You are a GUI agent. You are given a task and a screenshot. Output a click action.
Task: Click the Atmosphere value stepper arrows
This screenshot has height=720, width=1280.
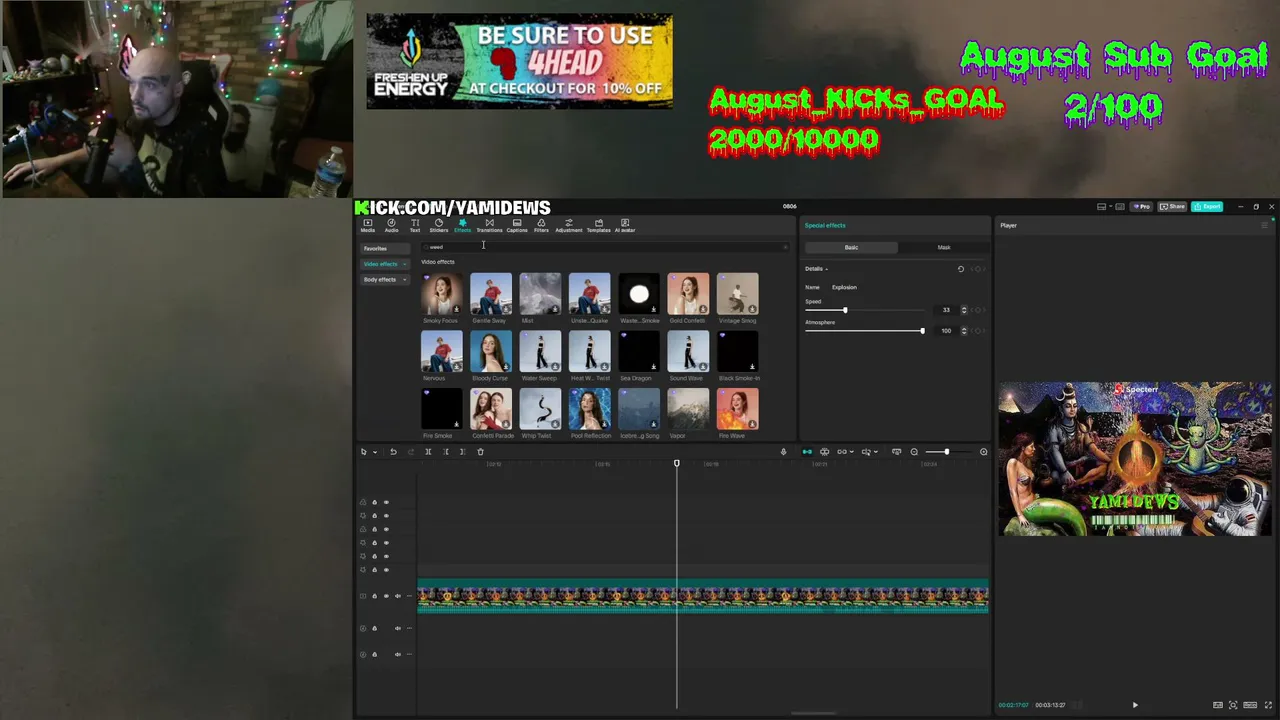pyautogui.click(x=964, y=331)
